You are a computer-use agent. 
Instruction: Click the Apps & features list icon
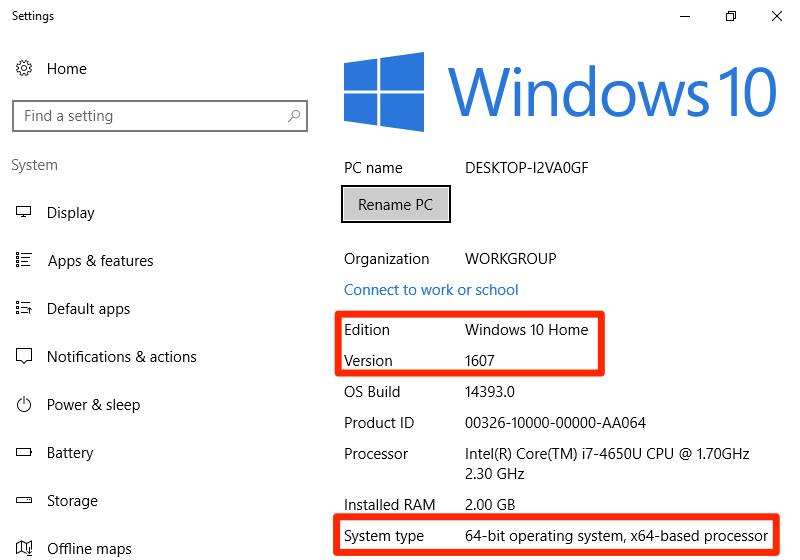click(x=23, y=260)
